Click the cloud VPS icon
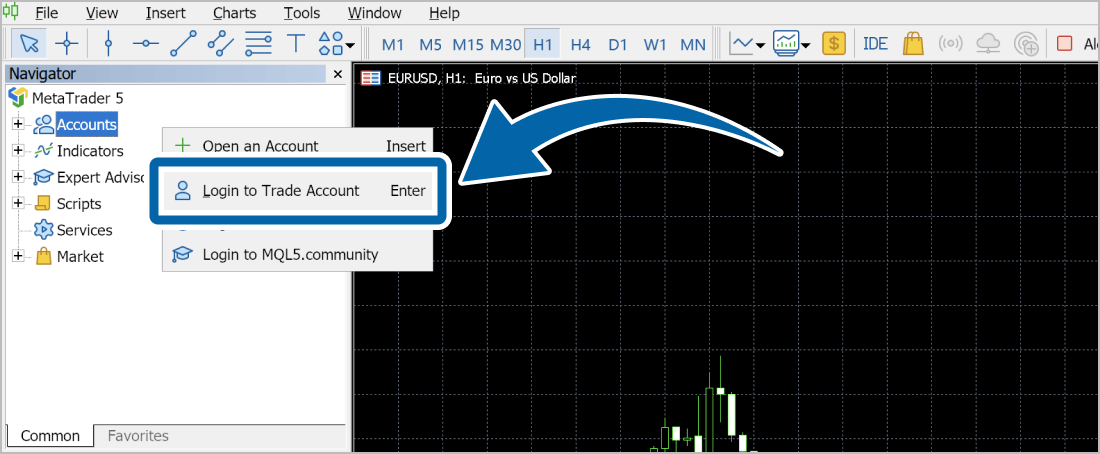Screen dimensions: 1100x454 pos(988,44)
